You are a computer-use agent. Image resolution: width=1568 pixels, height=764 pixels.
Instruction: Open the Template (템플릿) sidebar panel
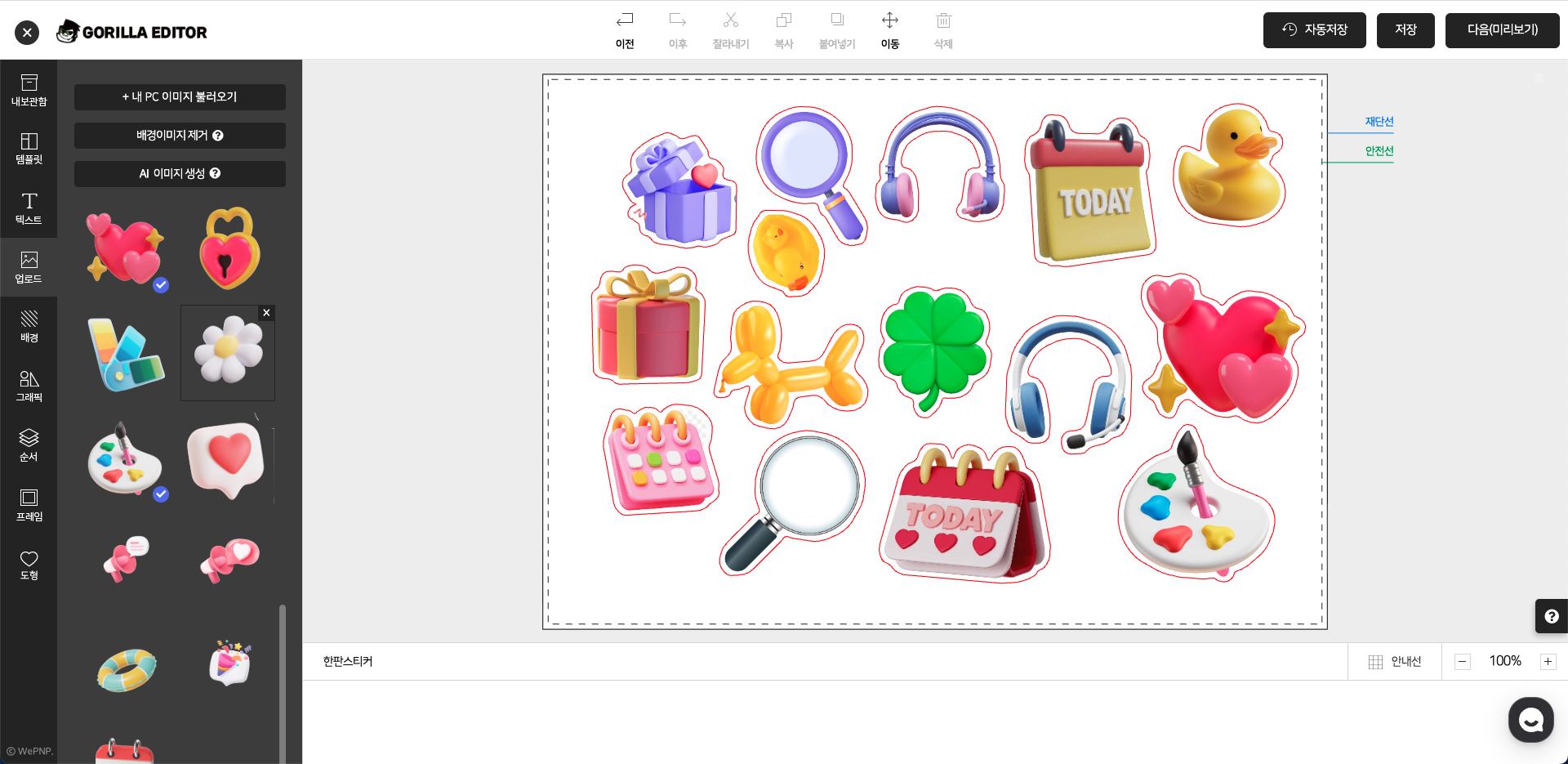click(x=29, y=148)
